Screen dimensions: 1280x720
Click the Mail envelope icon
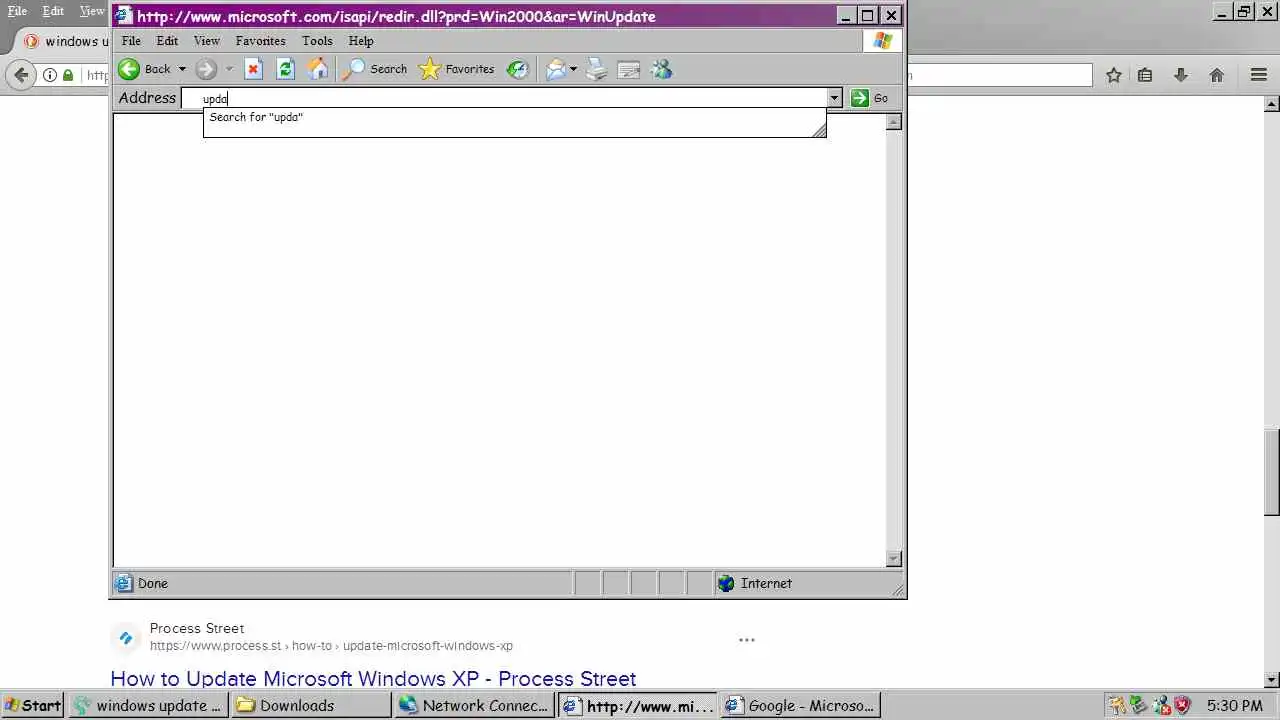pyautogui.click(x=556, y=69)
